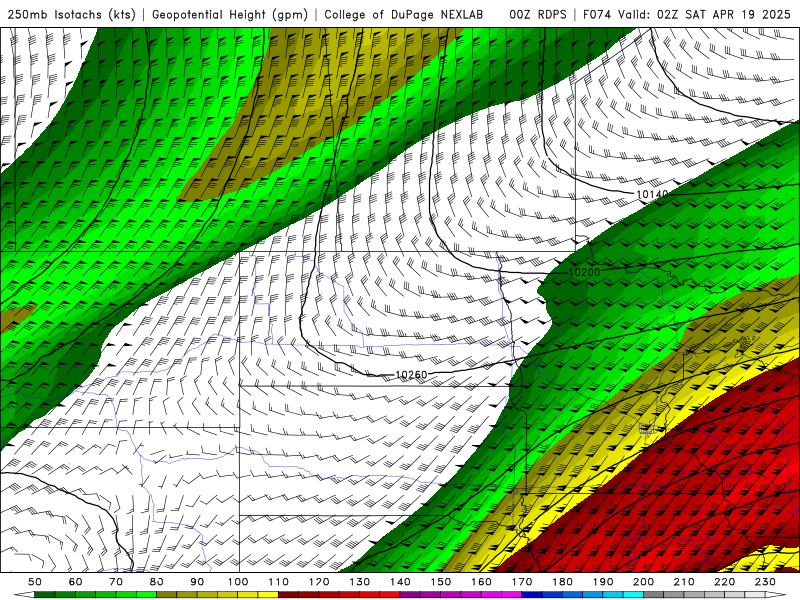Click the "250mb Isotachs (kts)" title text
The width and height of the screenshot is (800, 600).
(x=71, y=15)
